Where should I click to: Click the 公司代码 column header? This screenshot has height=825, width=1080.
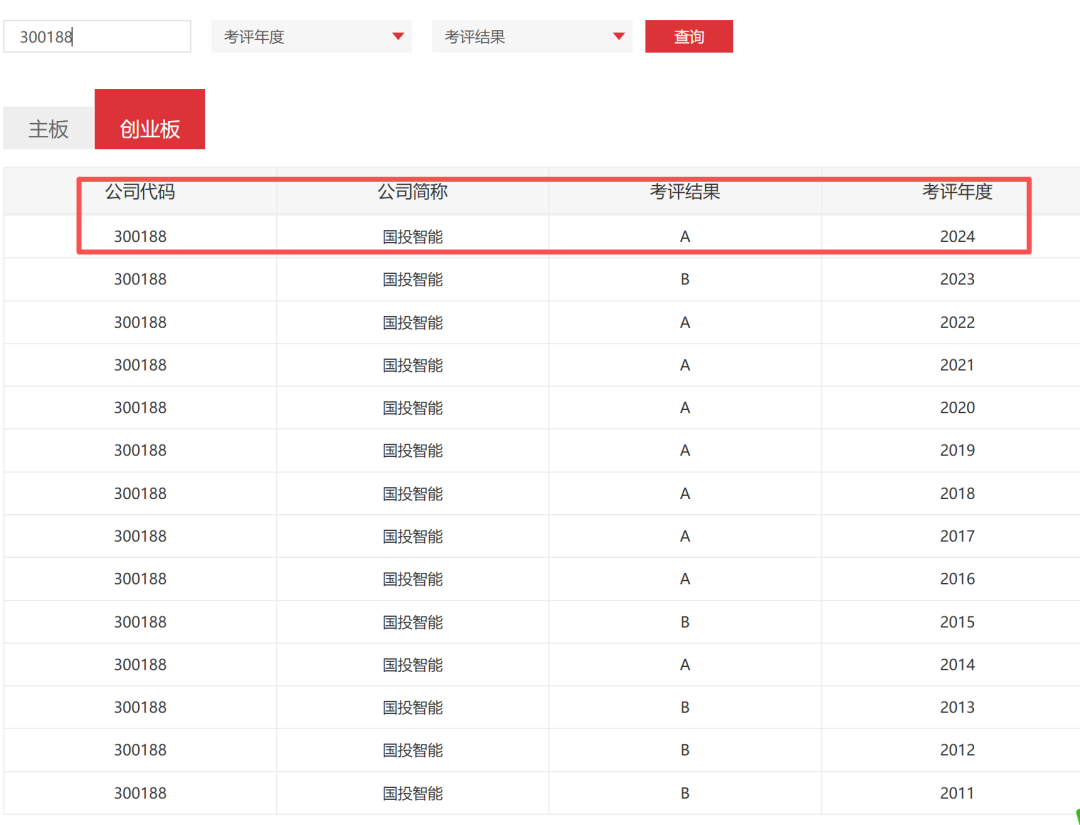tap(140, 192)
